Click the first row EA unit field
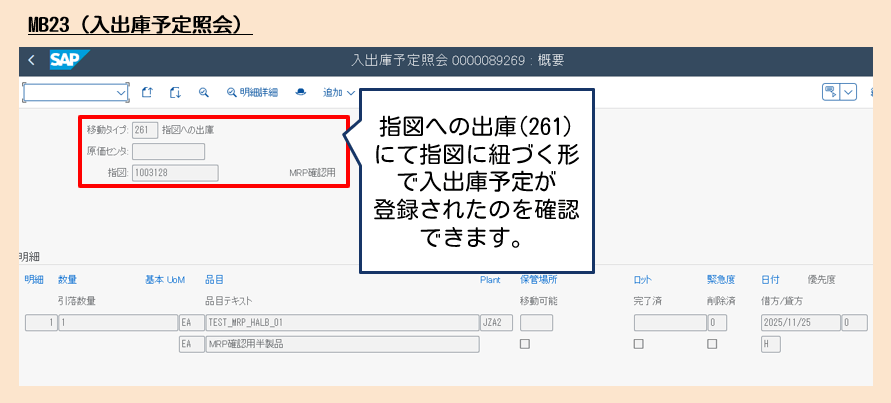 [191, 323]
